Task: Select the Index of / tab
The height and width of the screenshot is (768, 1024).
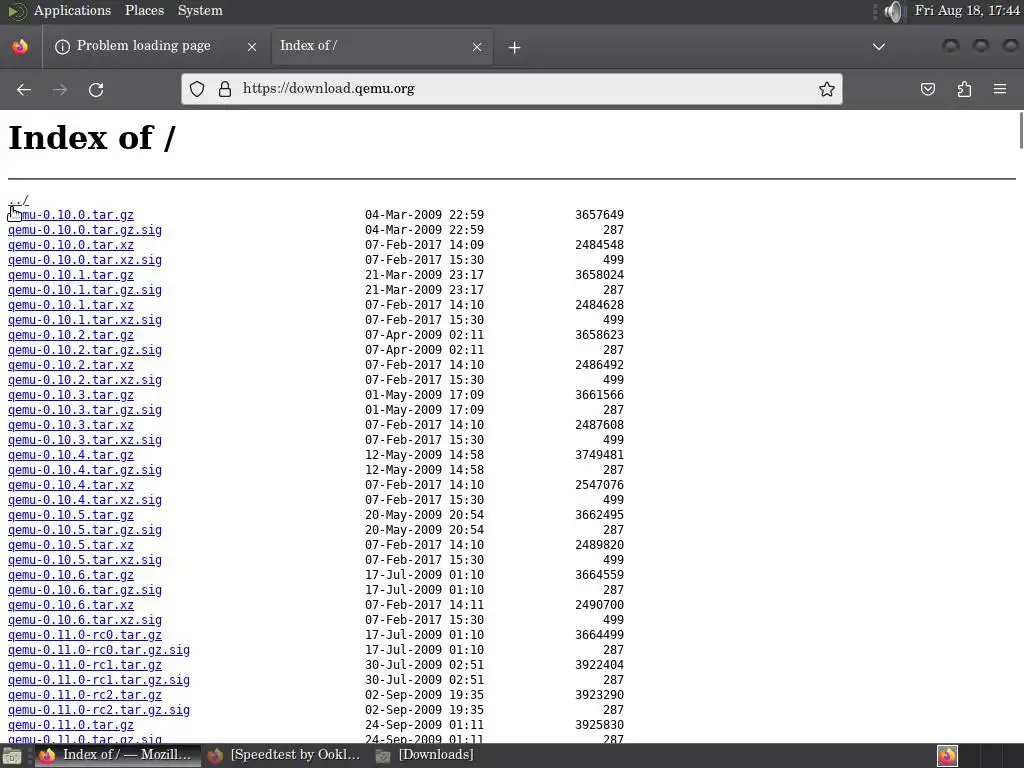Action: coord(382,46)
